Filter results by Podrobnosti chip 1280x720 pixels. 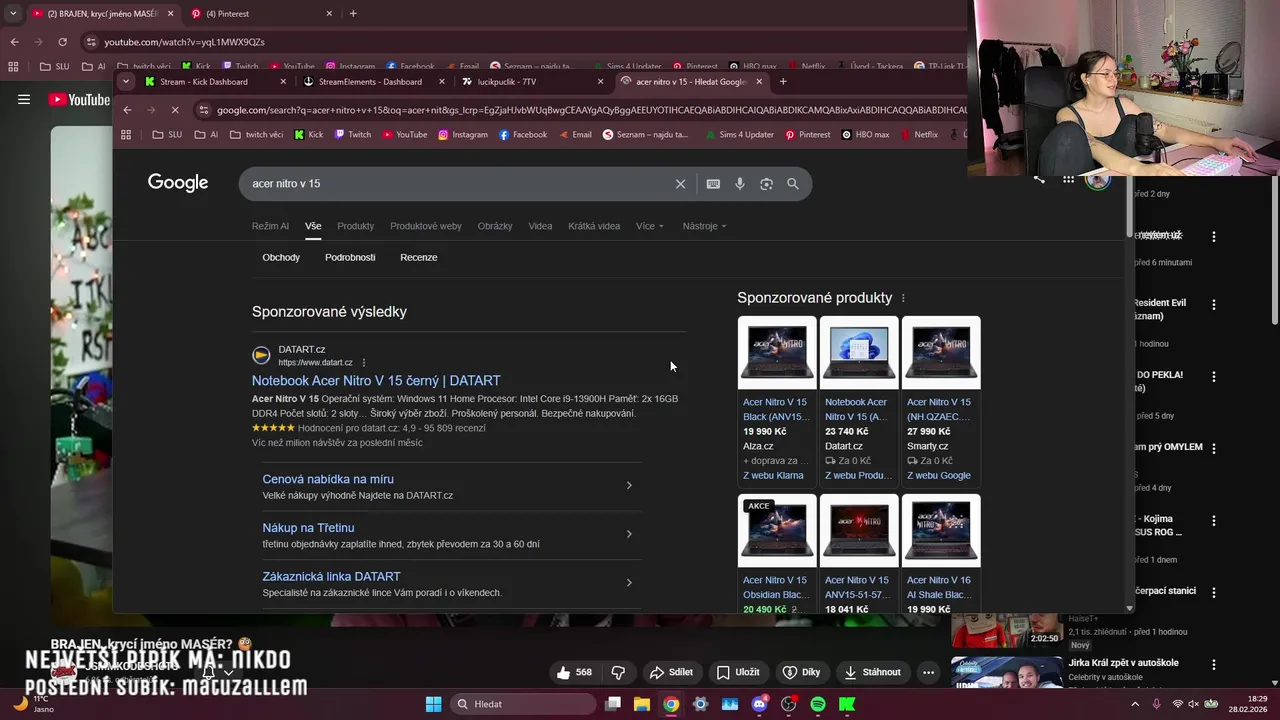pyautogui.click(x=350, y=257)
